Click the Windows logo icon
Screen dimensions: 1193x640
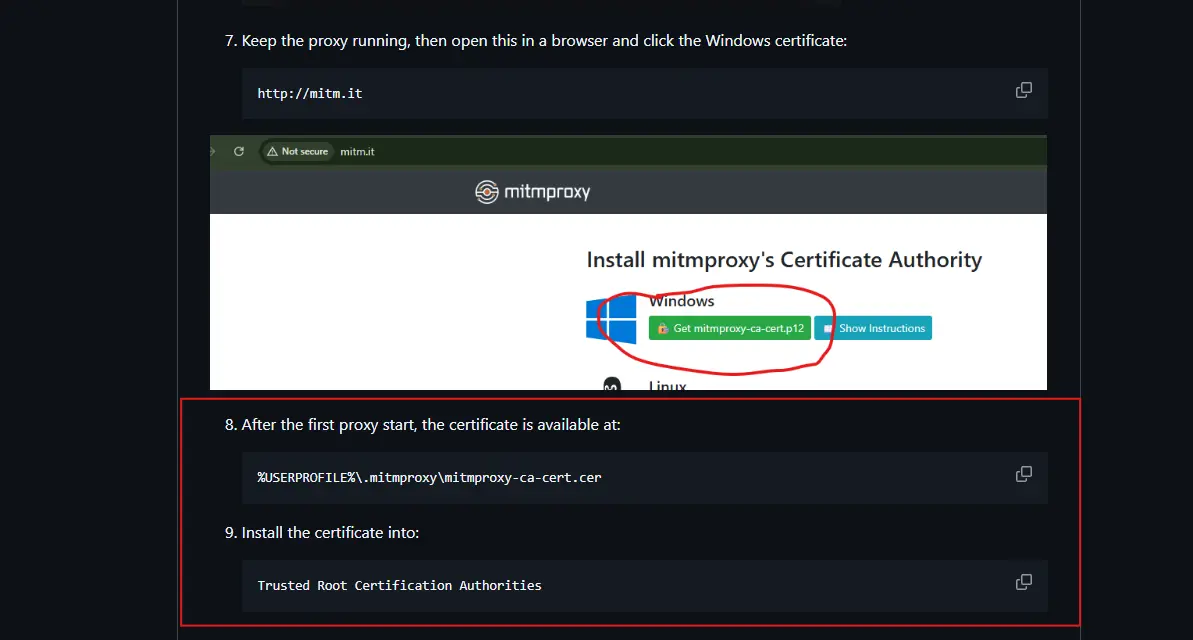pos(611,320)
